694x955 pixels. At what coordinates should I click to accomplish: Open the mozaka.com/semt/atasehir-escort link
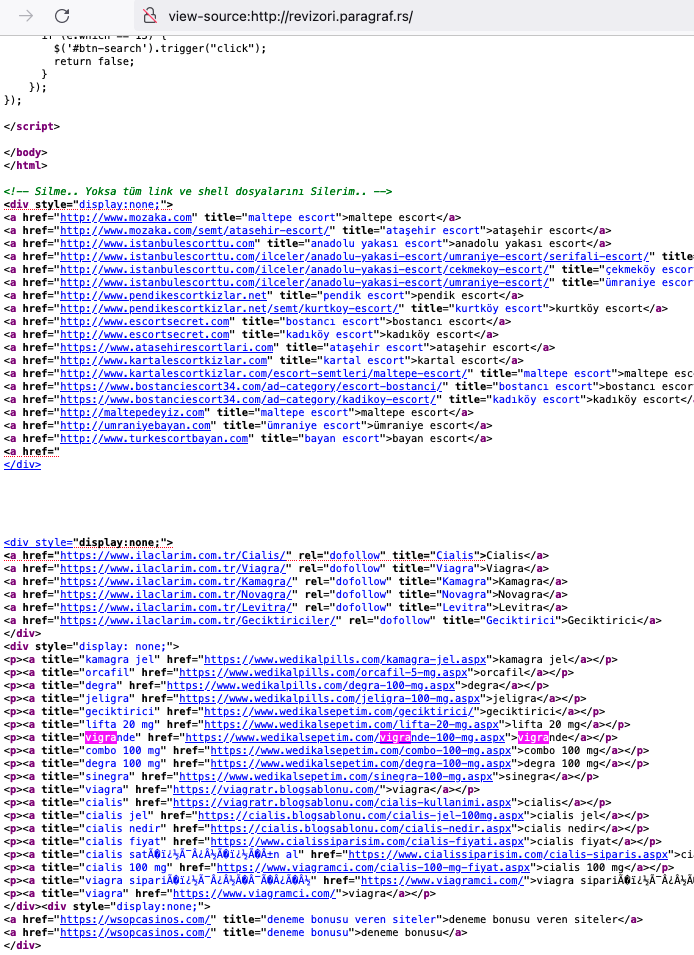195,230
